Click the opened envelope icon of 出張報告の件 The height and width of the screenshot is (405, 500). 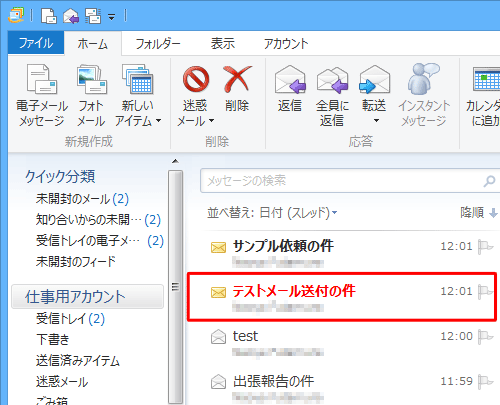coord(218,382)
